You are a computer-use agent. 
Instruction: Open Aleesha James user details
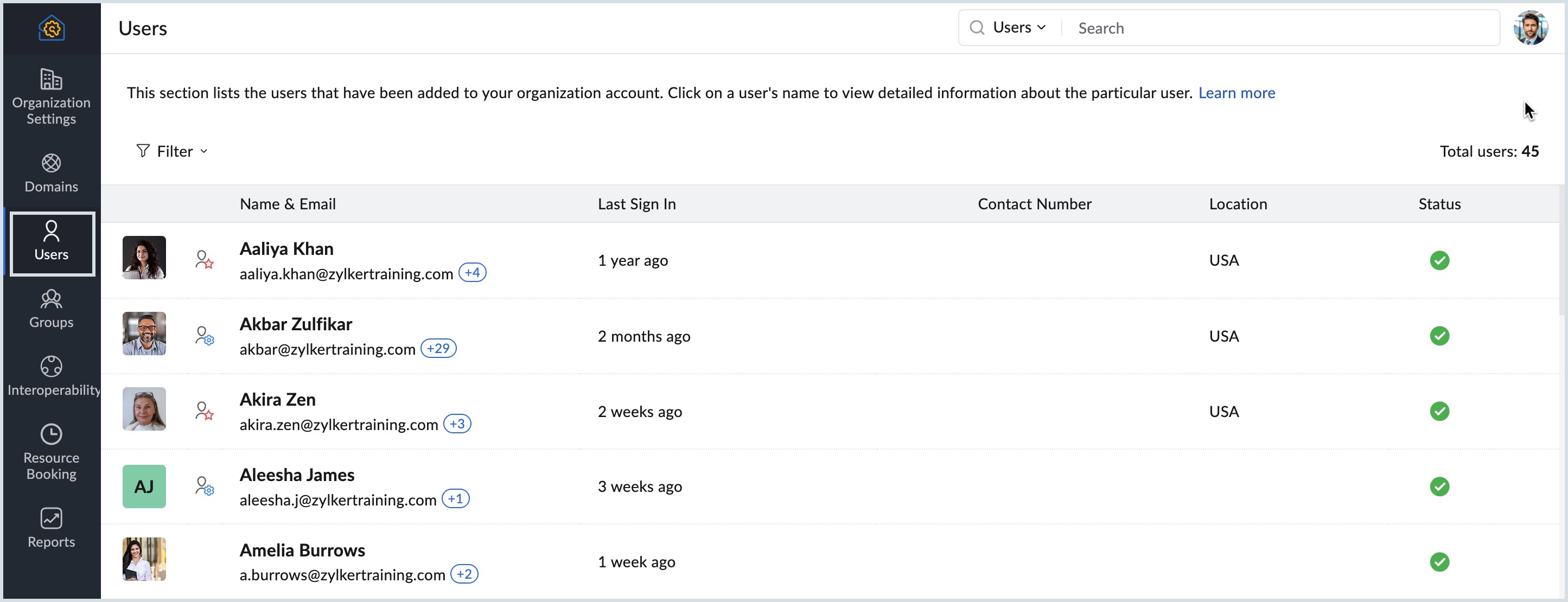(x=296, y=474)
